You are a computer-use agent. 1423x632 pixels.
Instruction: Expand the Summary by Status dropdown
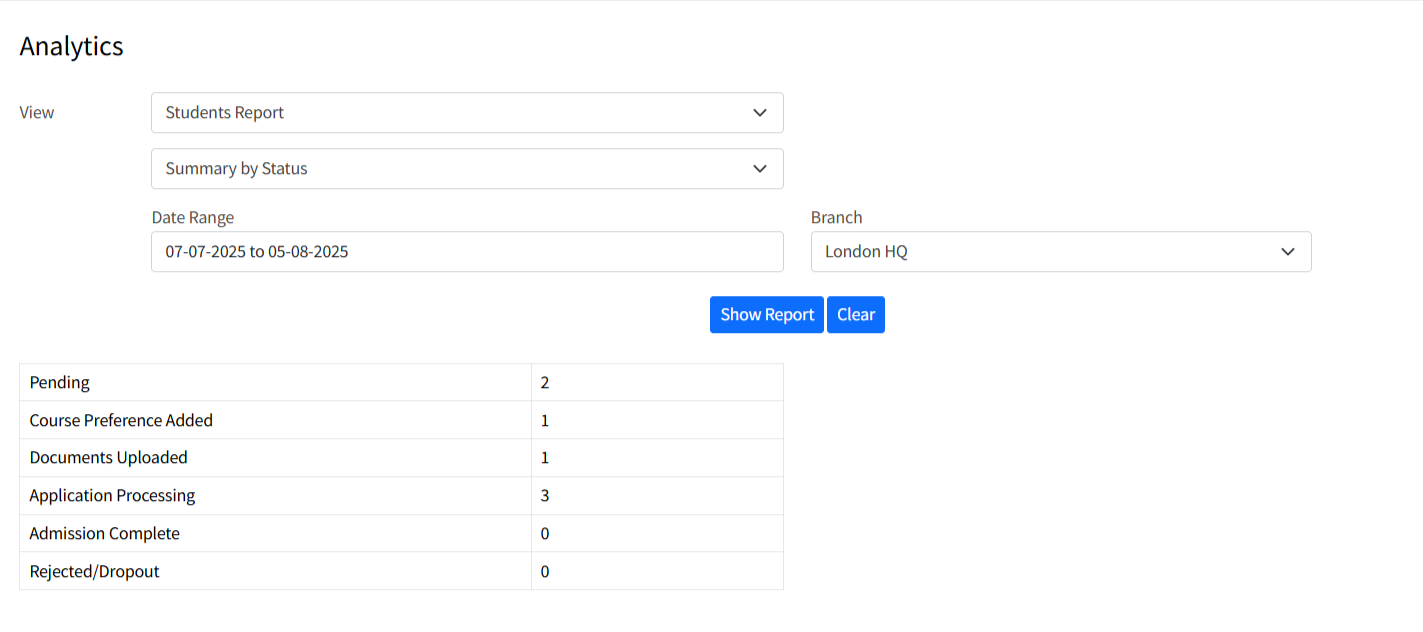tap(466, 169)
